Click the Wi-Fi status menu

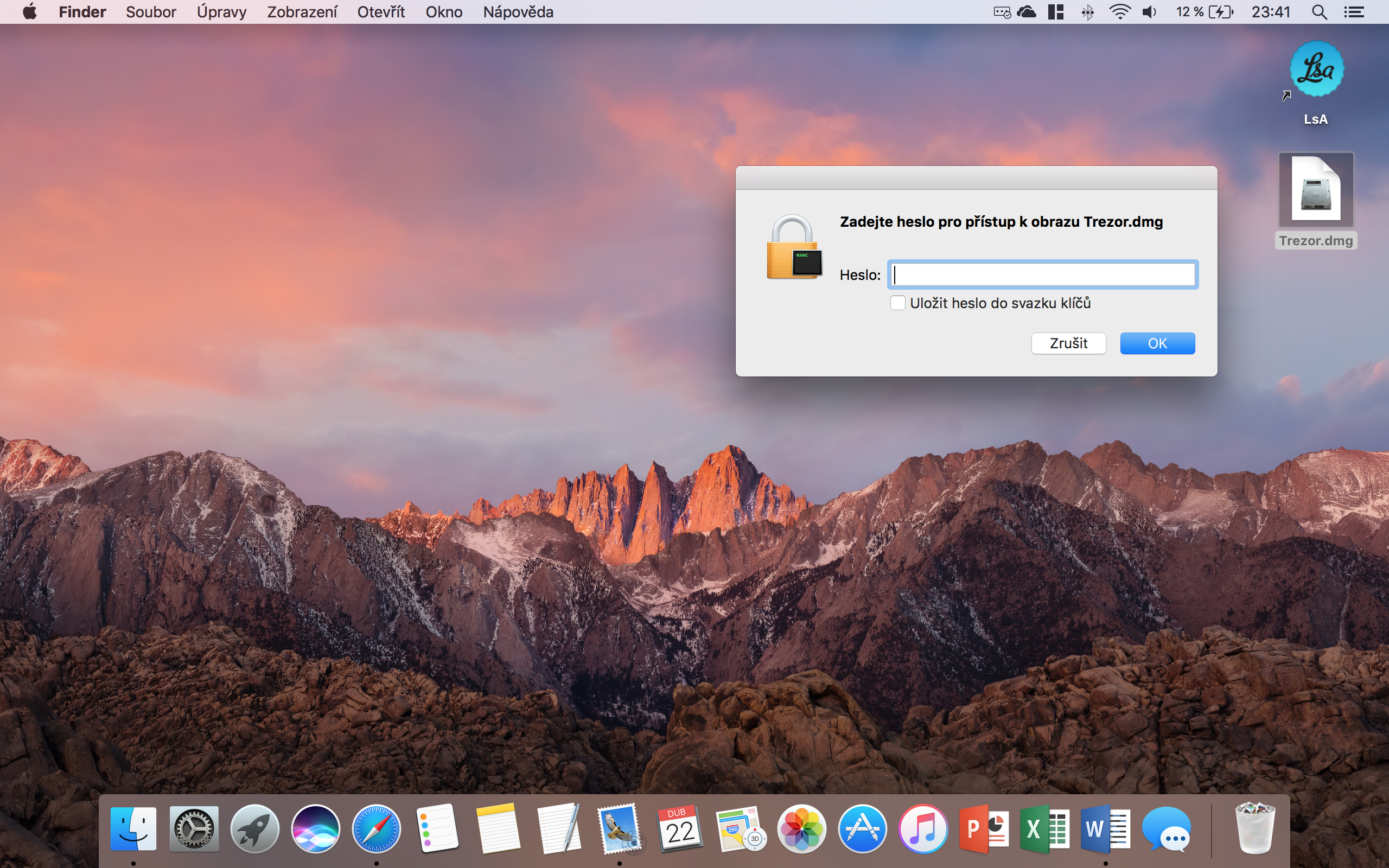click(x=1119, y=12)
